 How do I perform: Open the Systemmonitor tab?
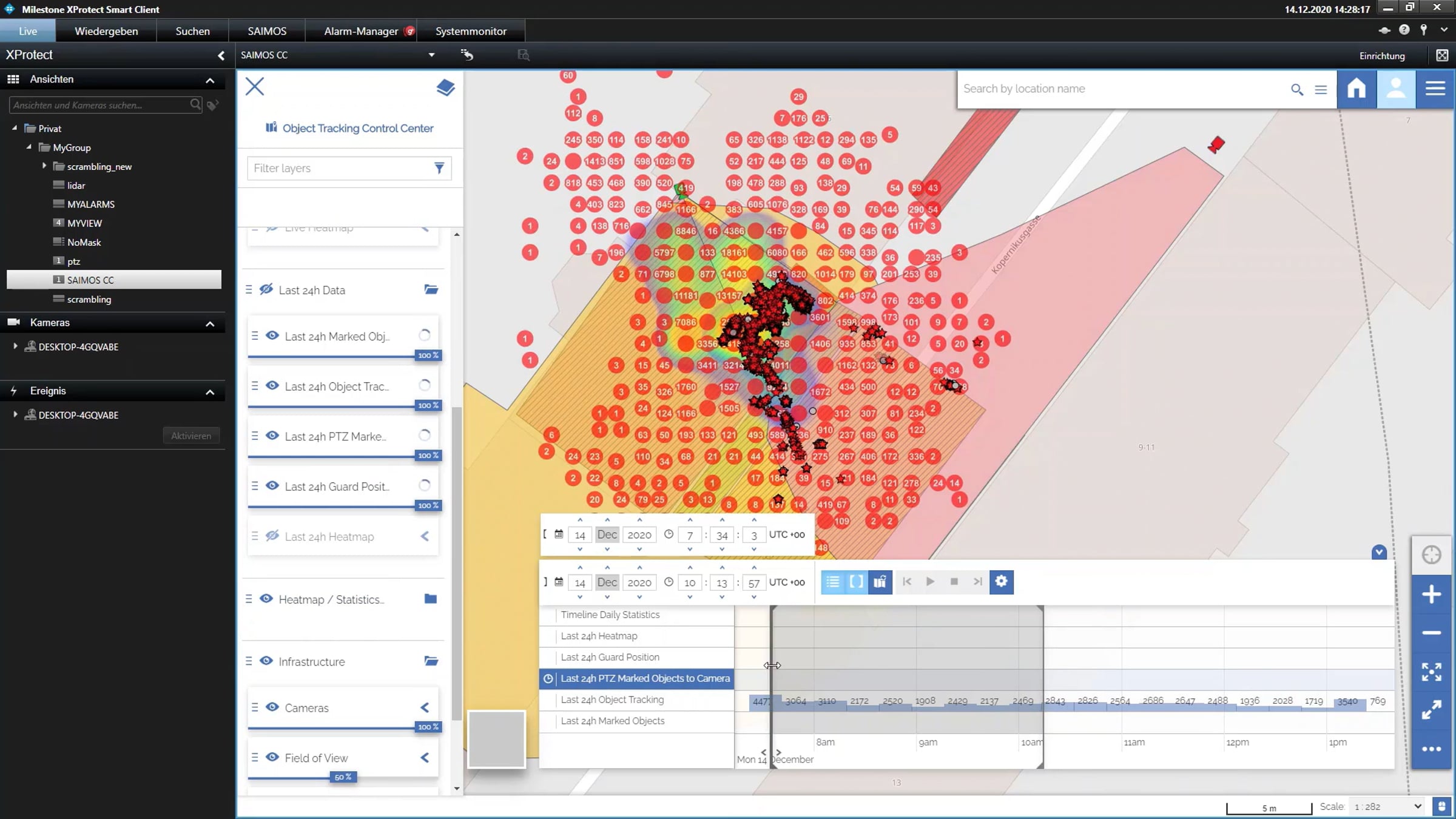click(471, 31)
